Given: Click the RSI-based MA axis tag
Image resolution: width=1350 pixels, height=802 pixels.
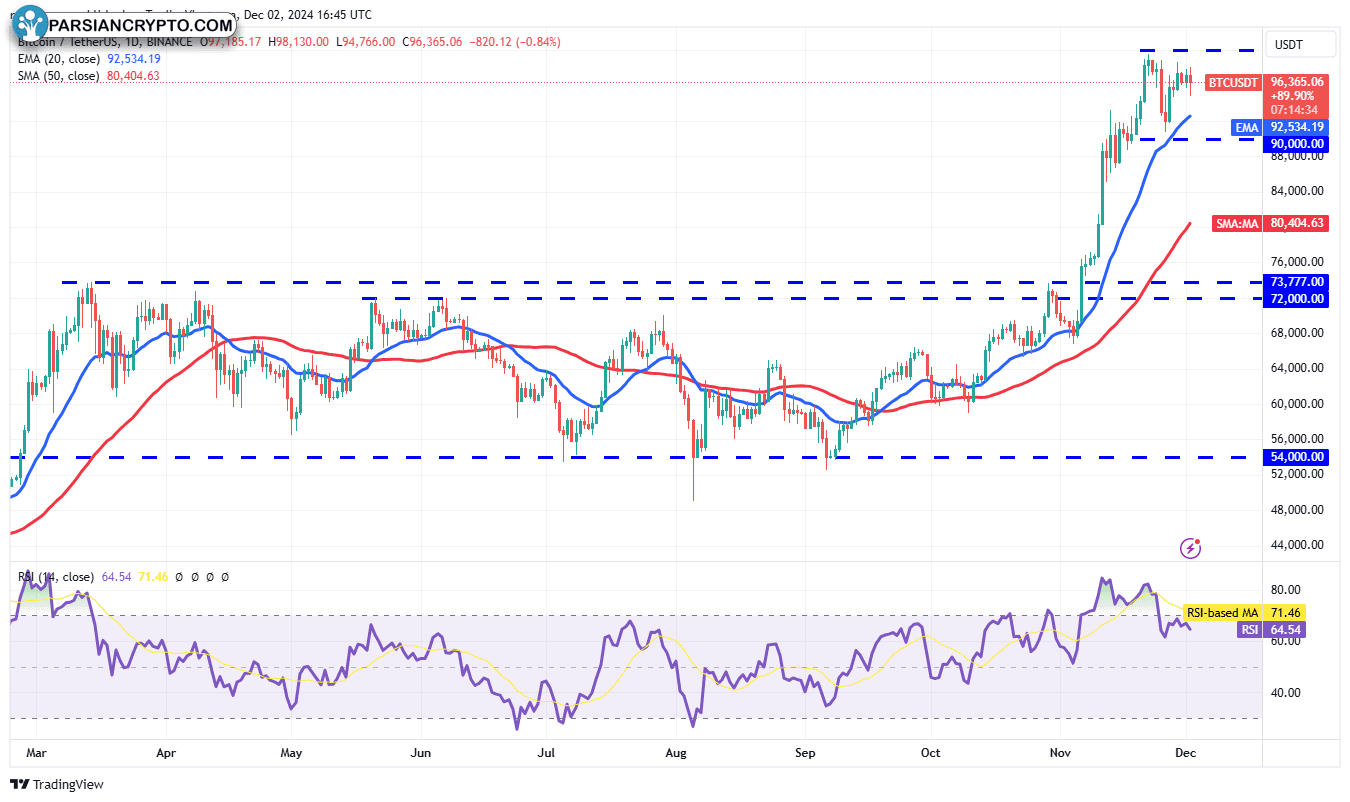Looking at the screenshot, I should pos(1222,612).
